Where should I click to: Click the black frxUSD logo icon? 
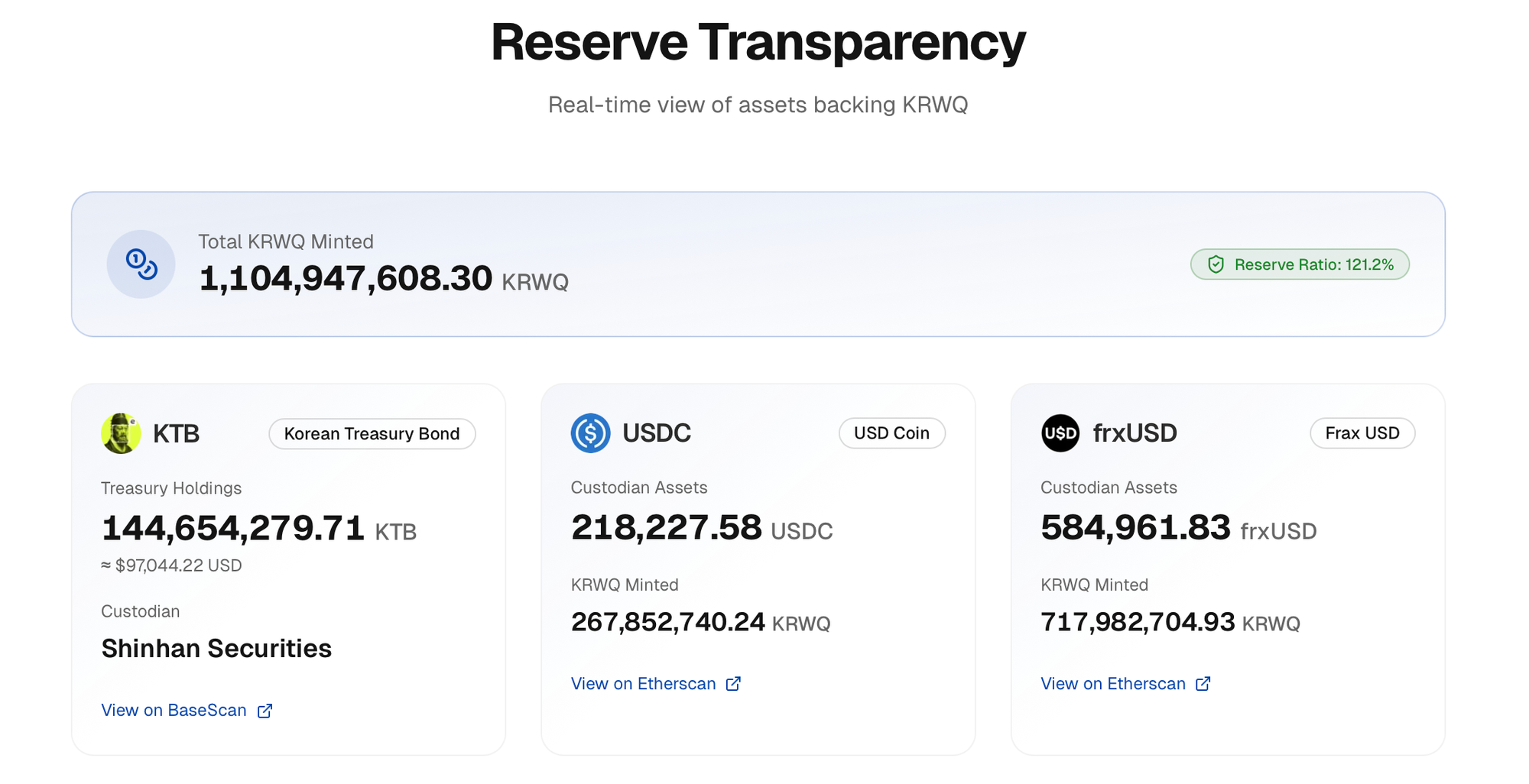[x=1060, y=433]
